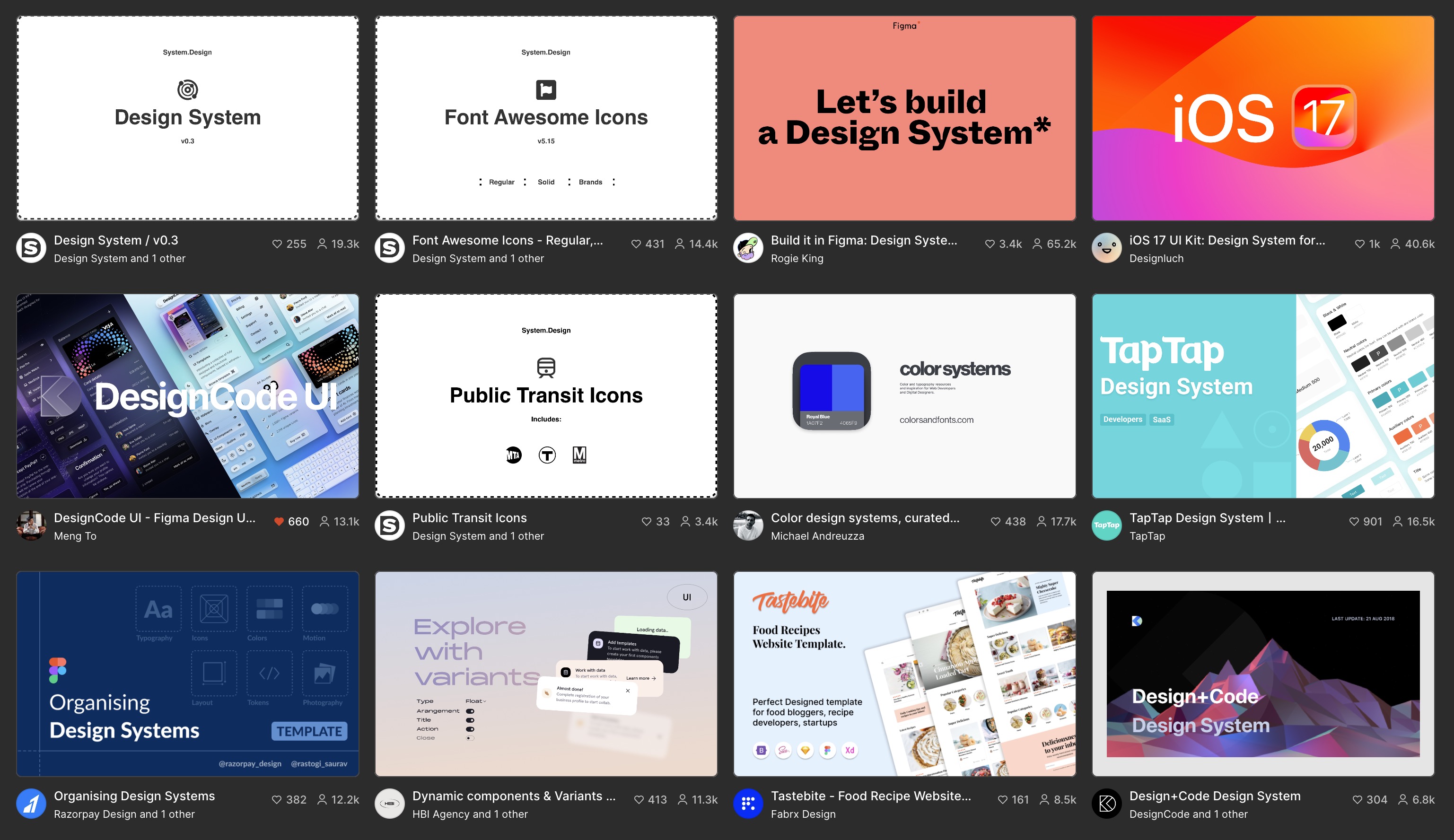Viewport: 1454px width, 840px height.
Task: Open the Michael Andreuzza author link
Action: 817,536
